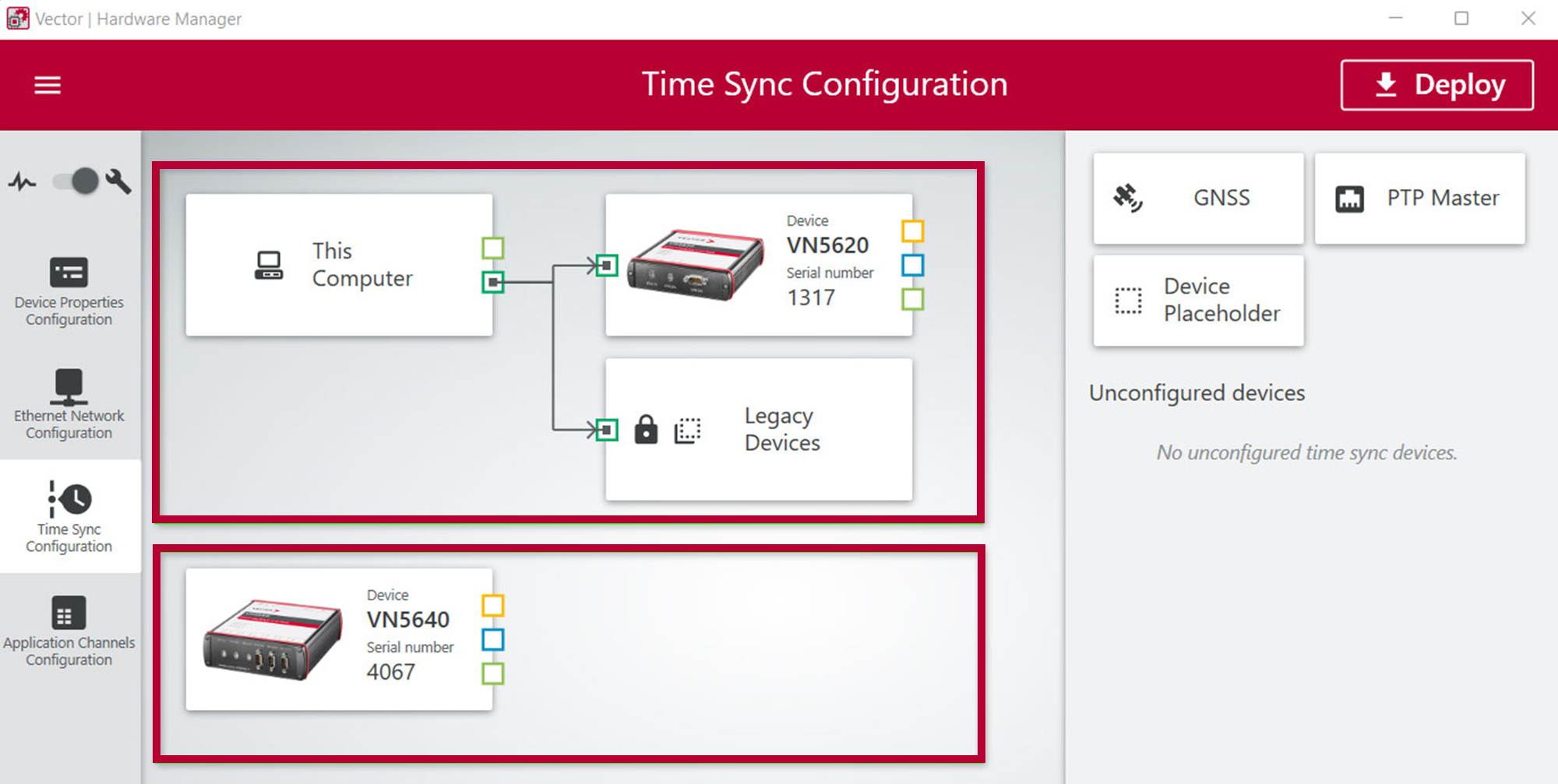1558x784 pixels.
Task: Click the VN5640 device image
Action: (x=273, y=640)
